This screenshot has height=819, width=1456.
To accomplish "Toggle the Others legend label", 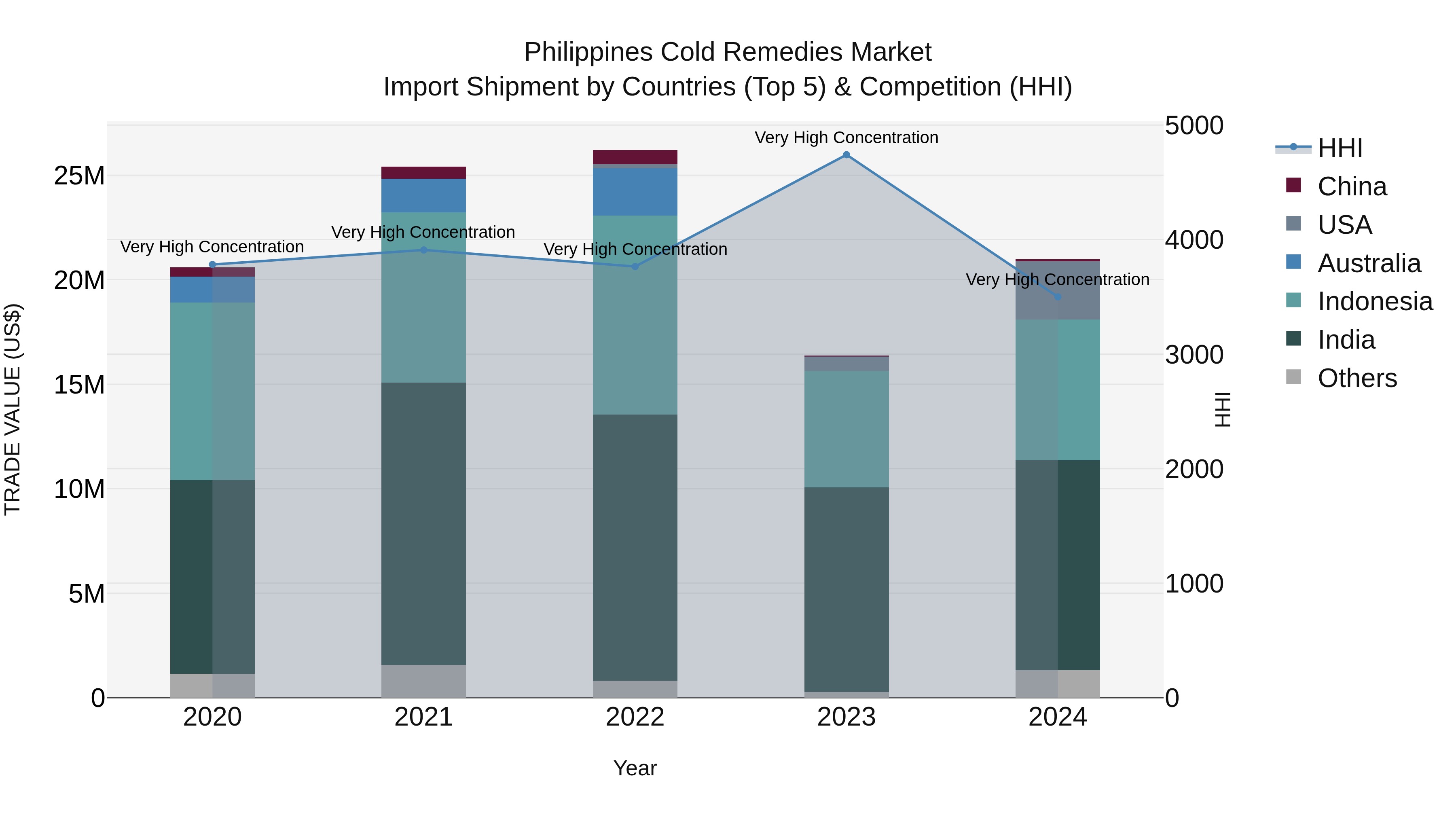I will click(x=1357, y=378).
